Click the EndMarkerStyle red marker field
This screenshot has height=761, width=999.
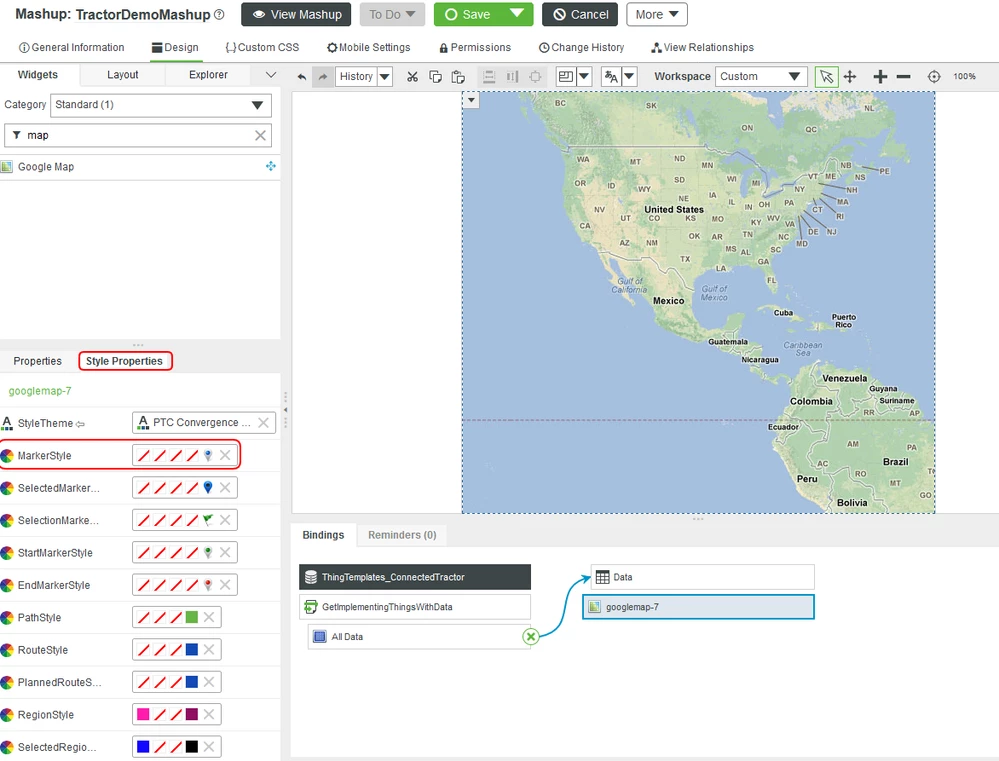pos(185,584)
